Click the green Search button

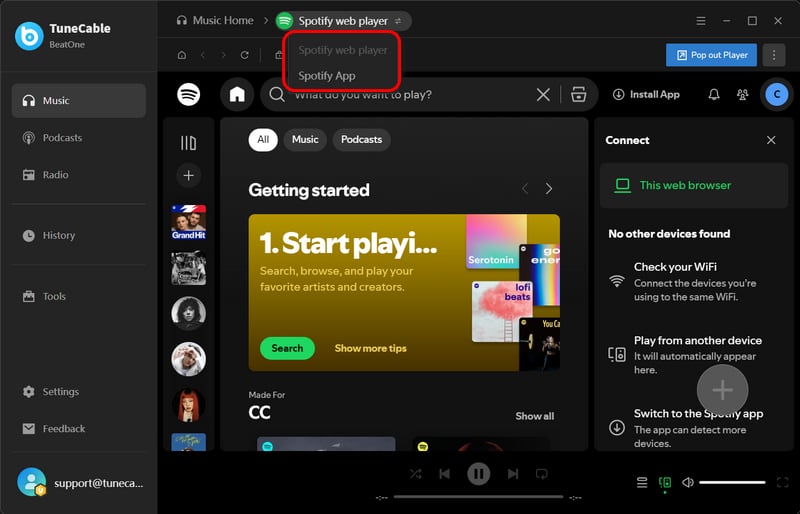[287, 348]
